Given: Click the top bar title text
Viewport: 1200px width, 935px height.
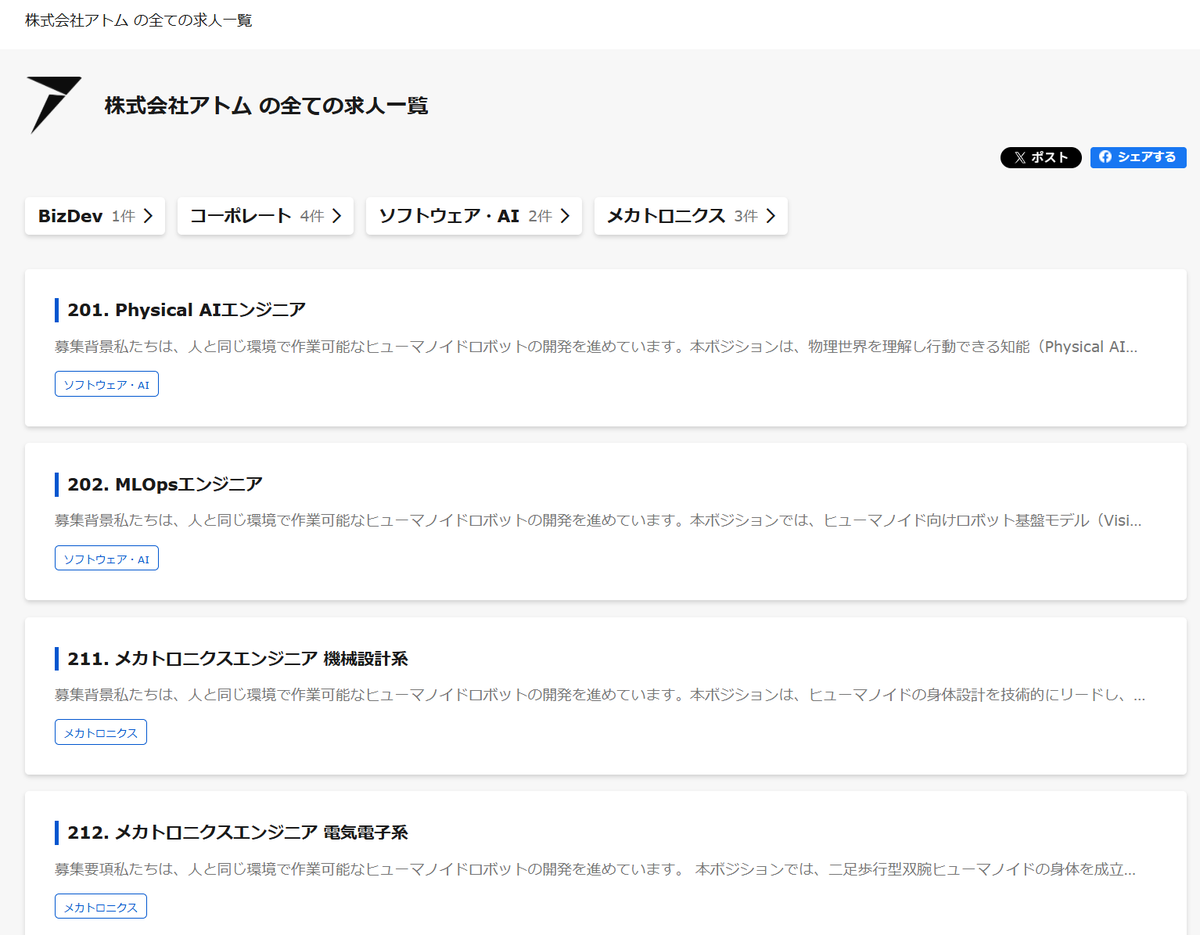Looking at the screenshot, I should [138, 20].
